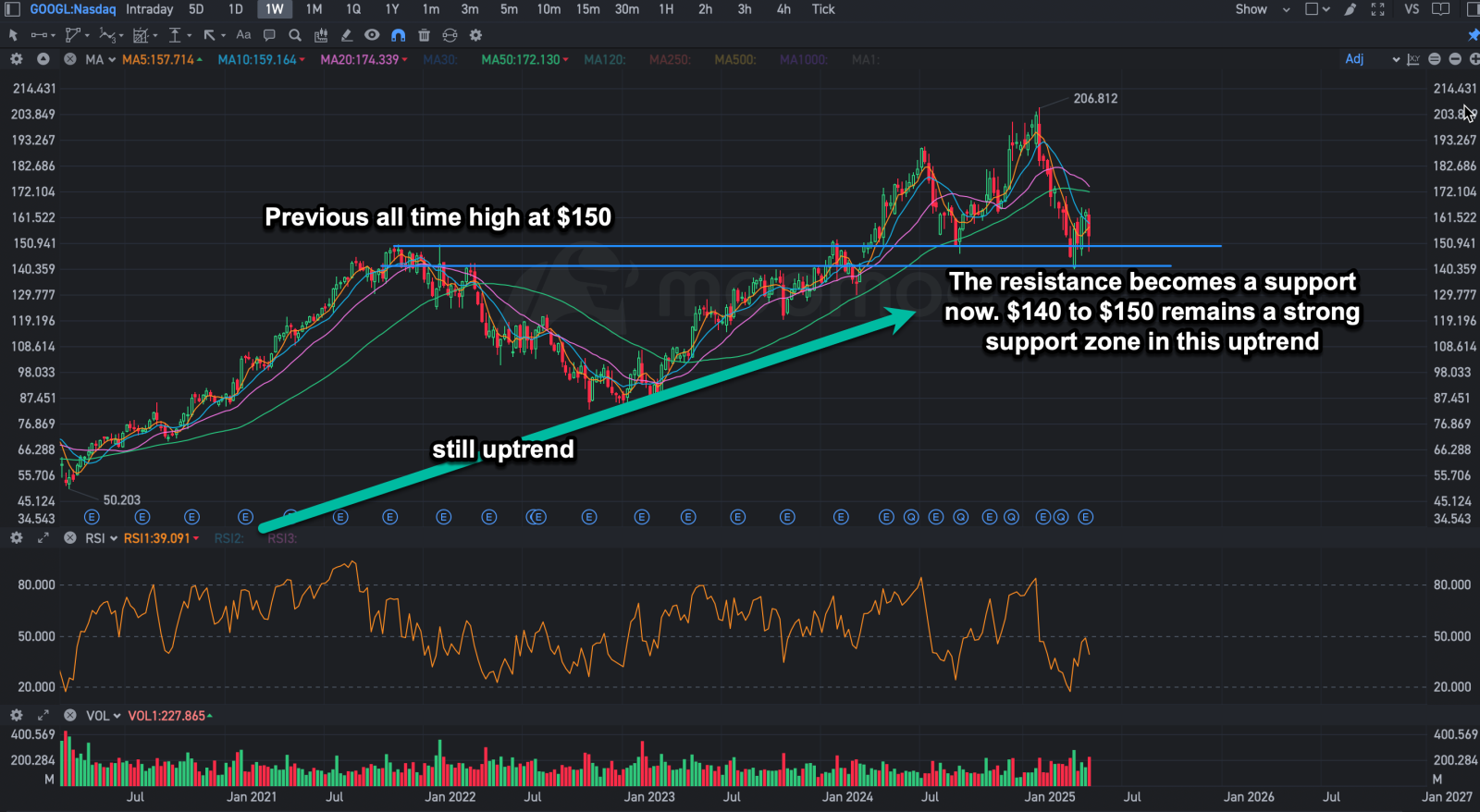
Task: Select the magnet snap tool
Action: point(398,35)
